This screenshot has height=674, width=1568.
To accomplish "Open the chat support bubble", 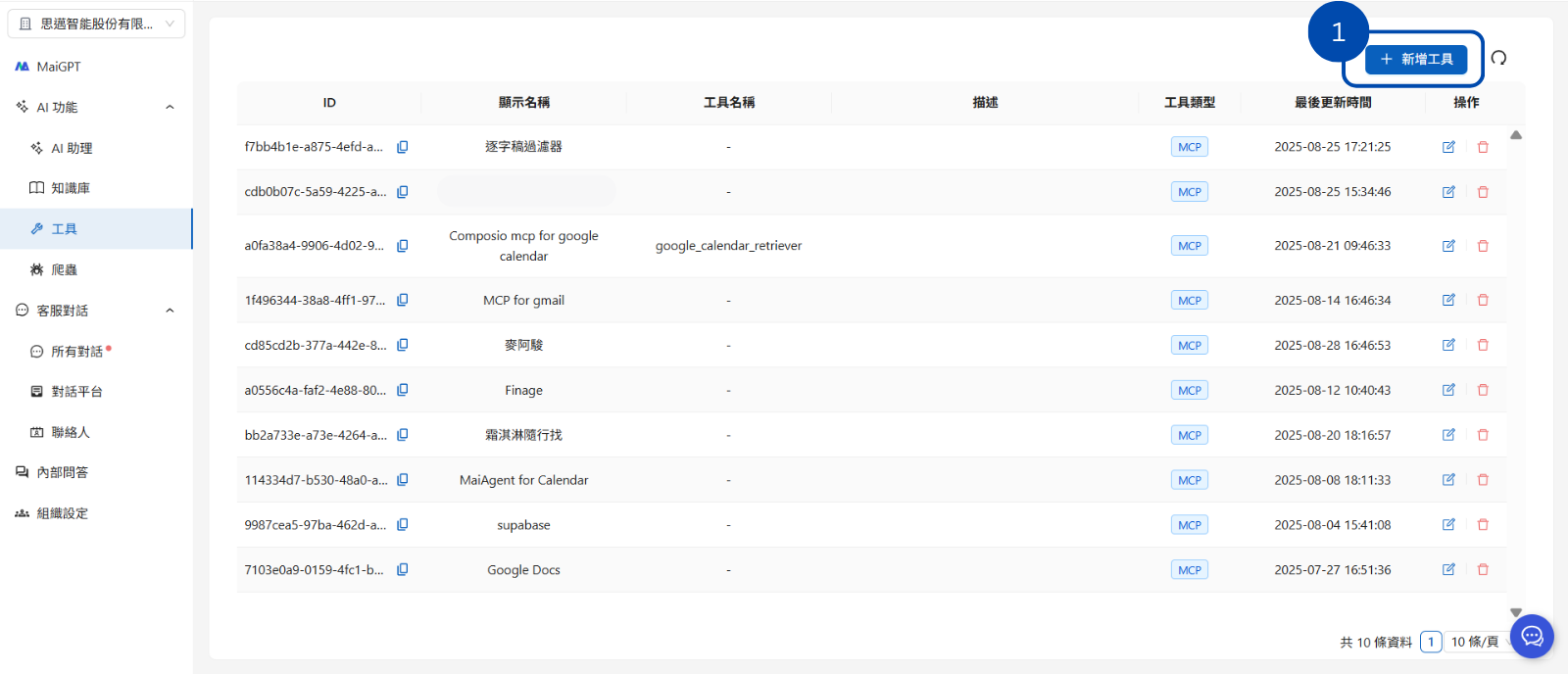I will click(1532, 636).
